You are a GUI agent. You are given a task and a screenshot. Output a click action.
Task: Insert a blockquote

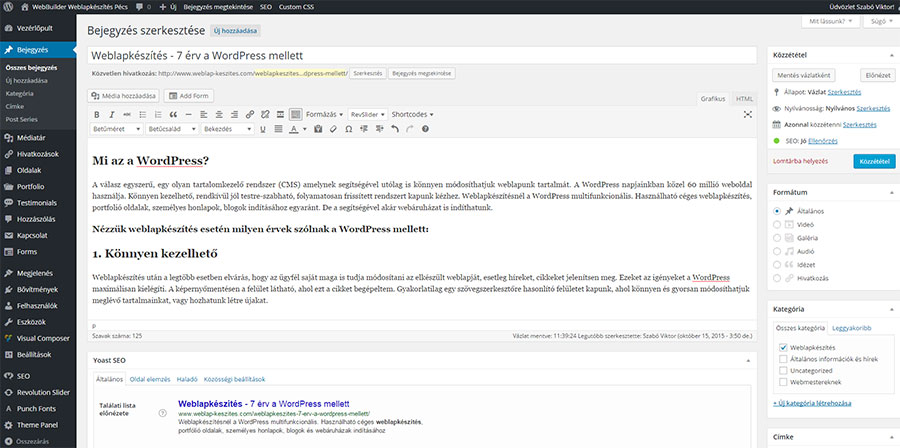173,114
